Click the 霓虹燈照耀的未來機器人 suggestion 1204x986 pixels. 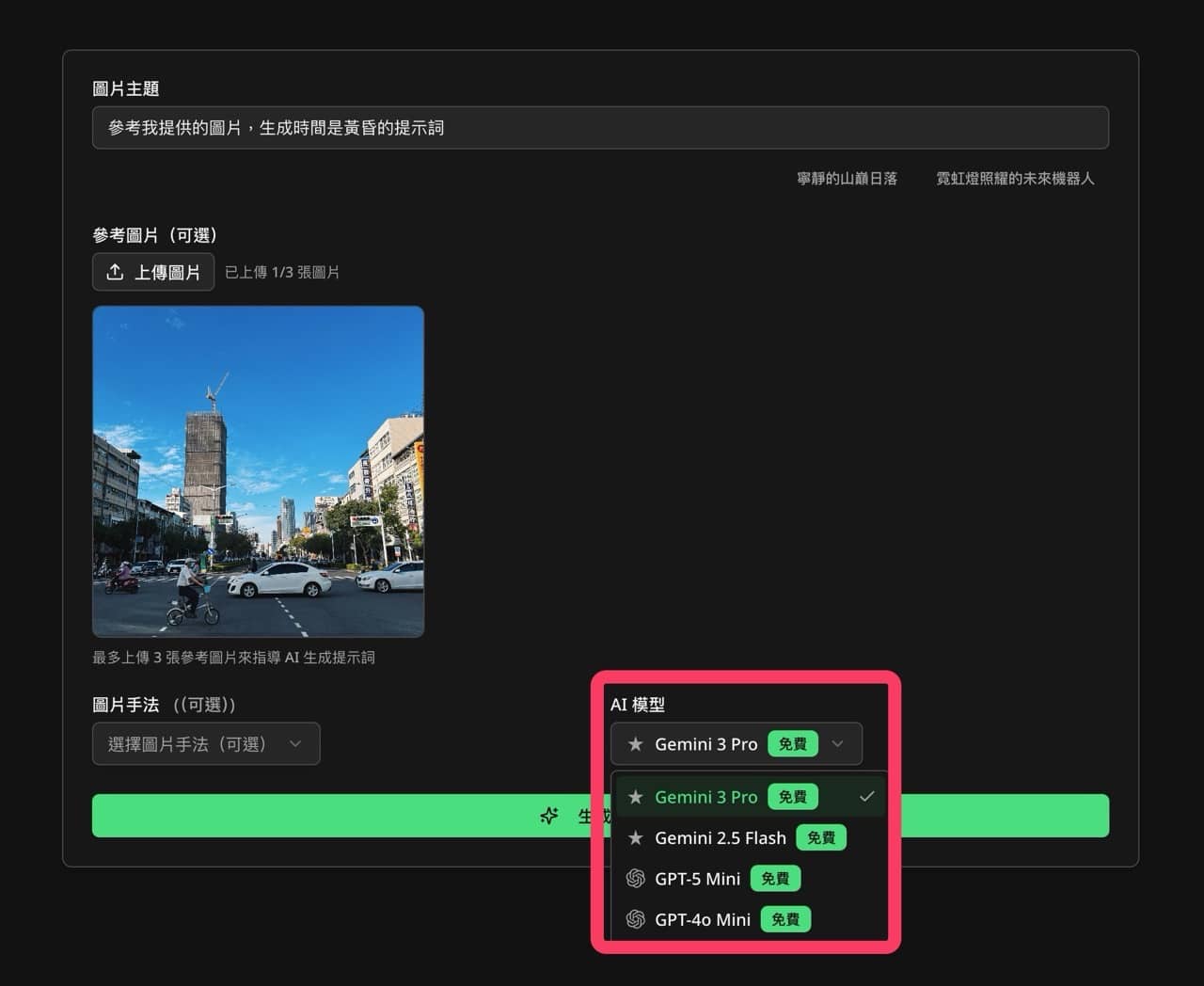(1015, 178)
